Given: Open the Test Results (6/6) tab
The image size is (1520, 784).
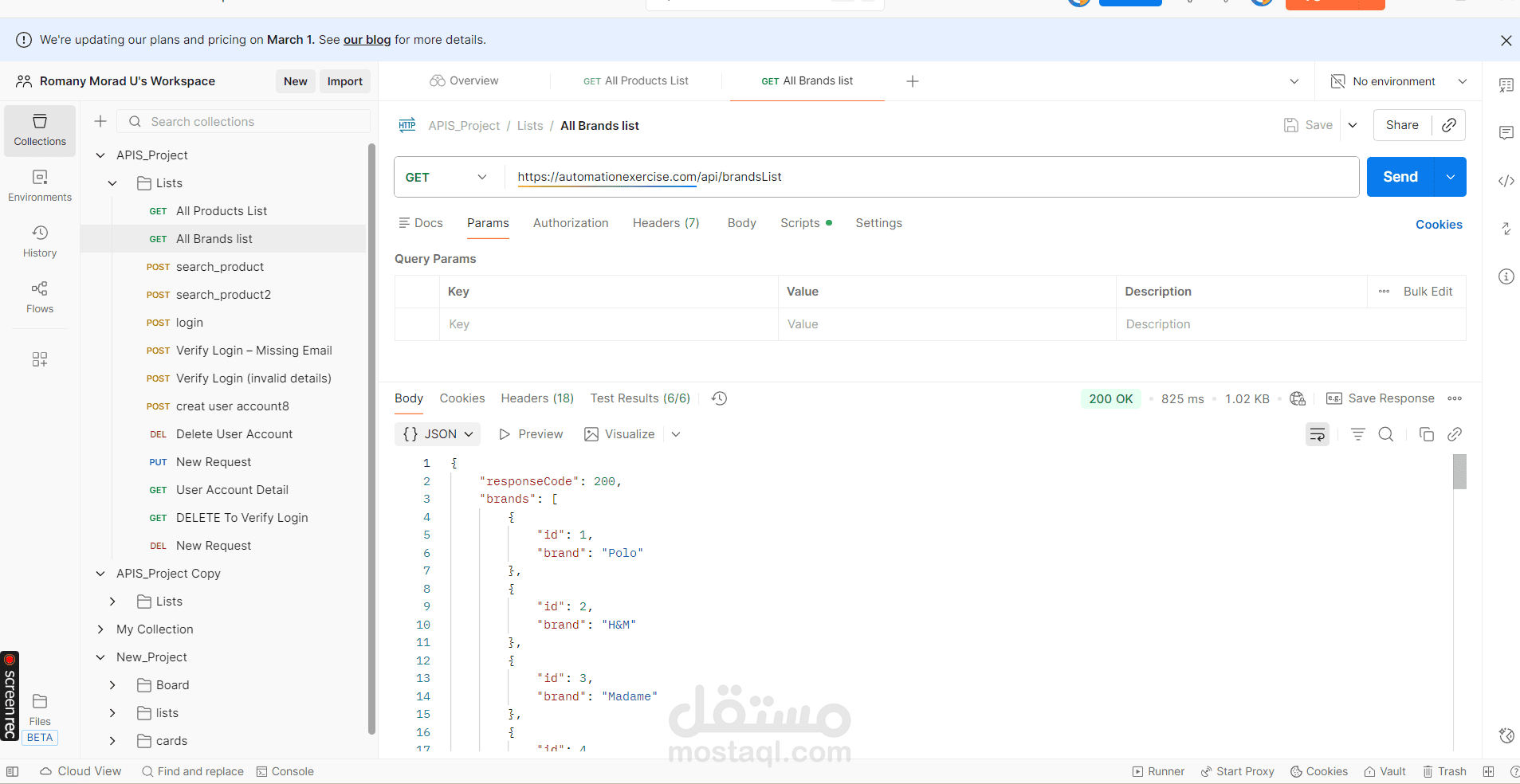Looking at the screenshot, I should (x=640, y=398).
